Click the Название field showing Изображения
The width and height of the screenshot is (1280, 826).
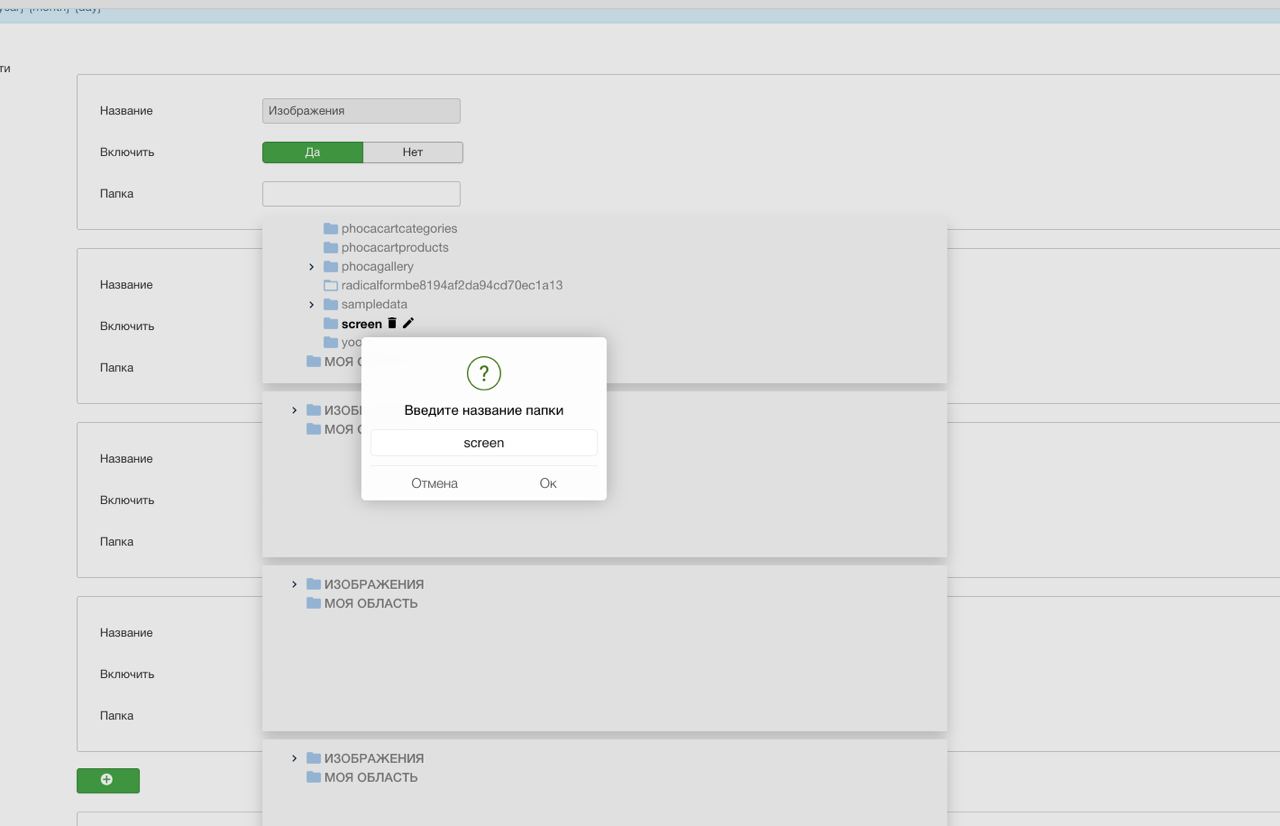(x=361, y=111)
